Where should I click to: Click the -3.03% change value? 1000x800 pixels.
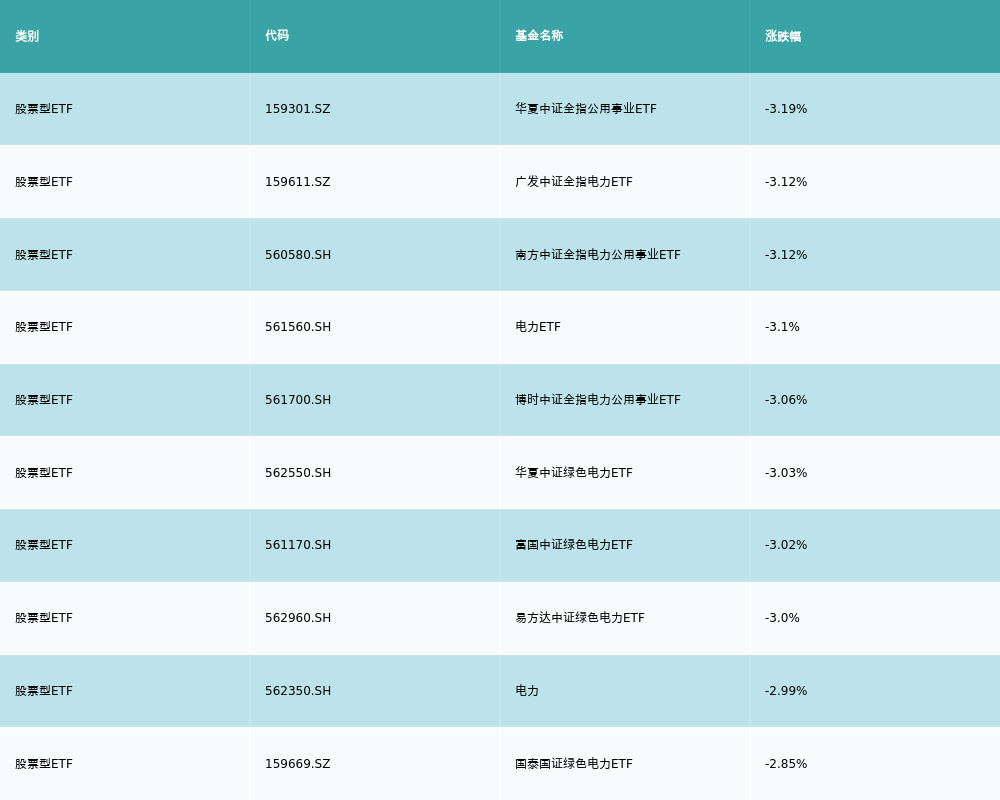pos(786,473)
